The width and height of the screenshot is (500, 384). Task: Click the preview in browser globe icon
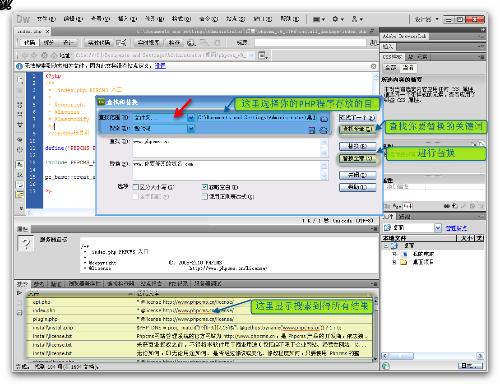tap(191, 43)
